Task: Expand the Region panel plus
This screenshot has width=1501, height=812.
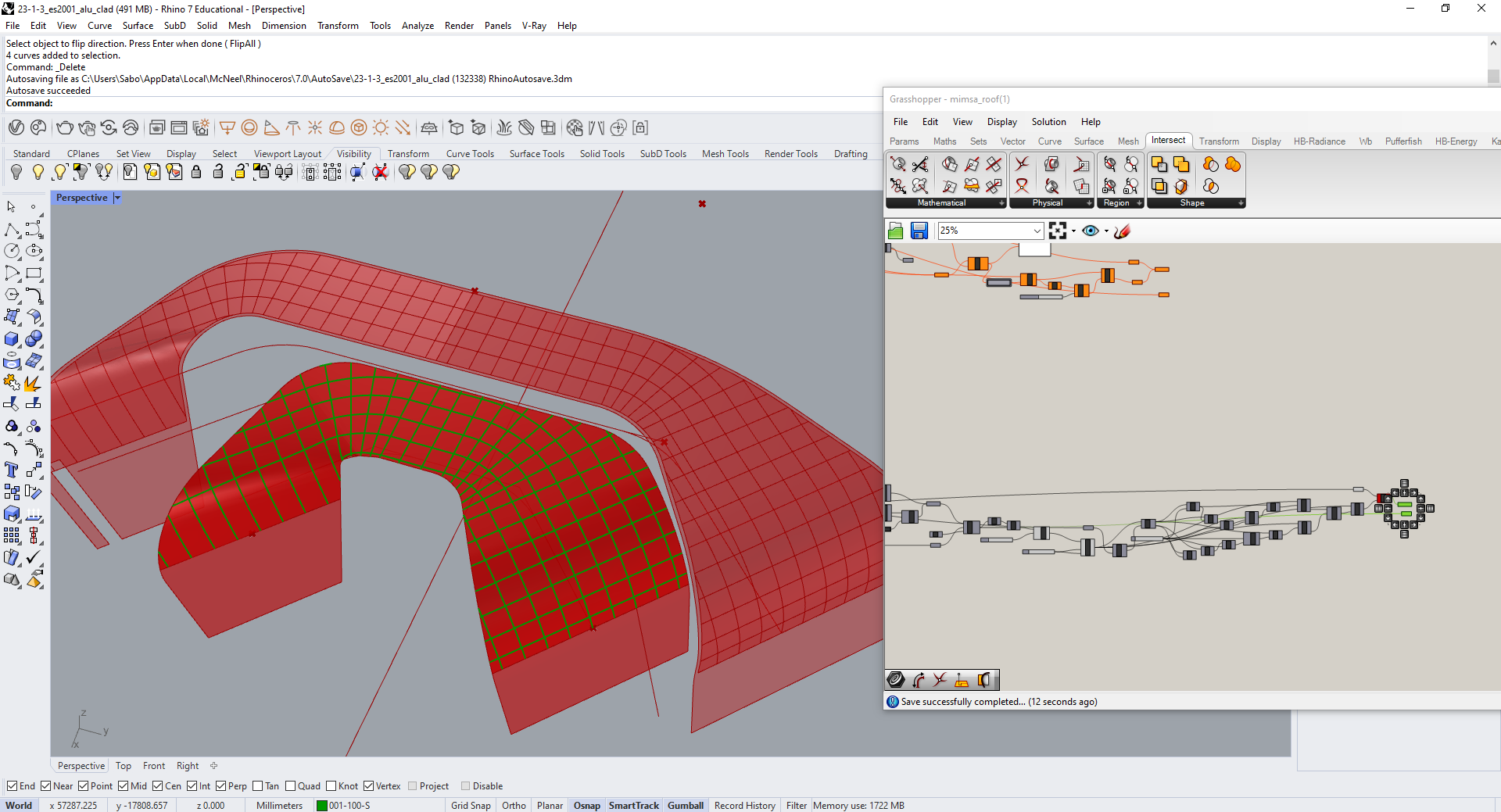Action: pos(1139,203)
